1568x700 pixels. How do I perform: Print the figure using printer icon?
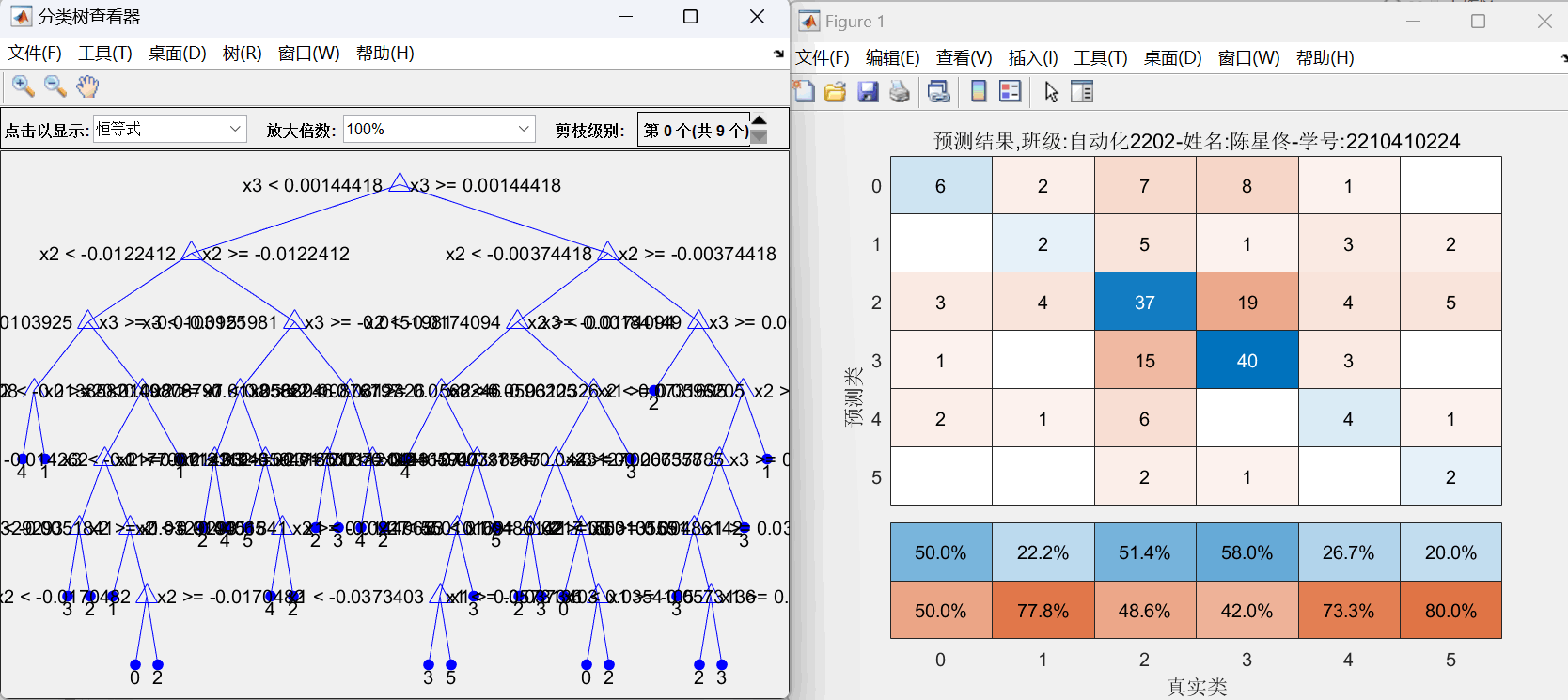900,91
